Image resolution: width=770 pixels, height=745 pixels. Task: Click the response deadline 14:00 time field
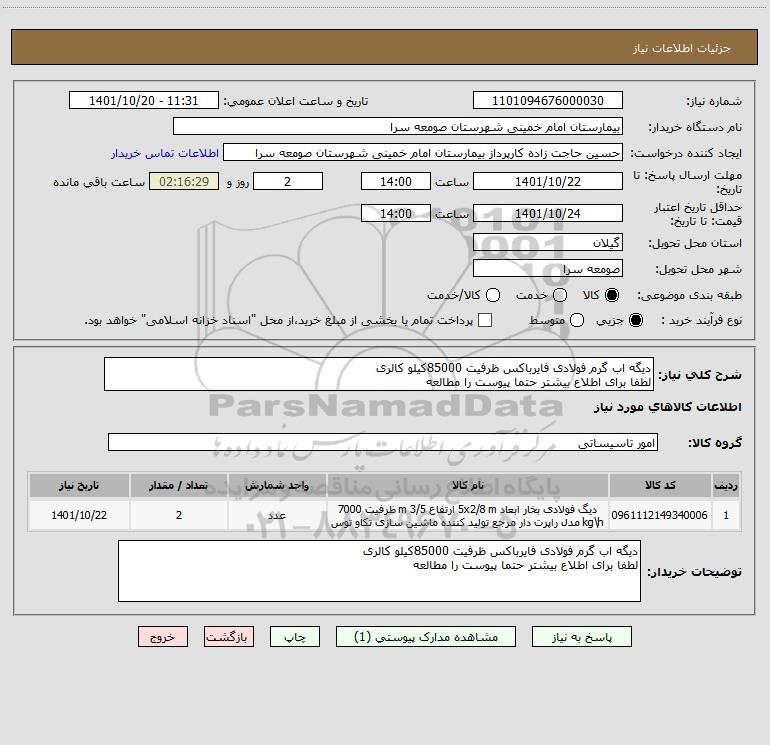click(396, 181)
